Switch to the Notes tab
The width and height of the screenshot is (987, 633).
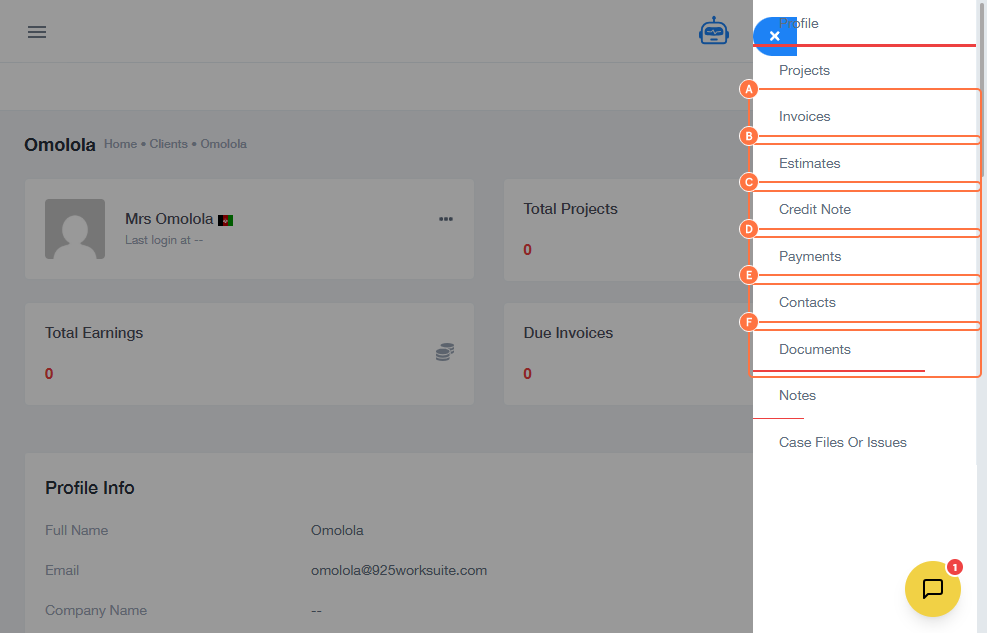797,395
